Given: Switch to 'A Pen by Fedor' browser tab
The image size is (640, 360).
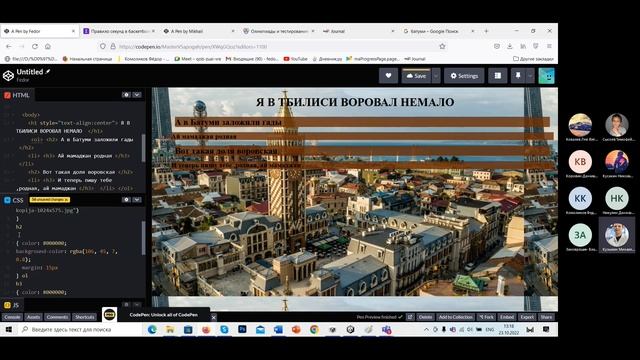Looking at the screenshot, I should point(39,31).
